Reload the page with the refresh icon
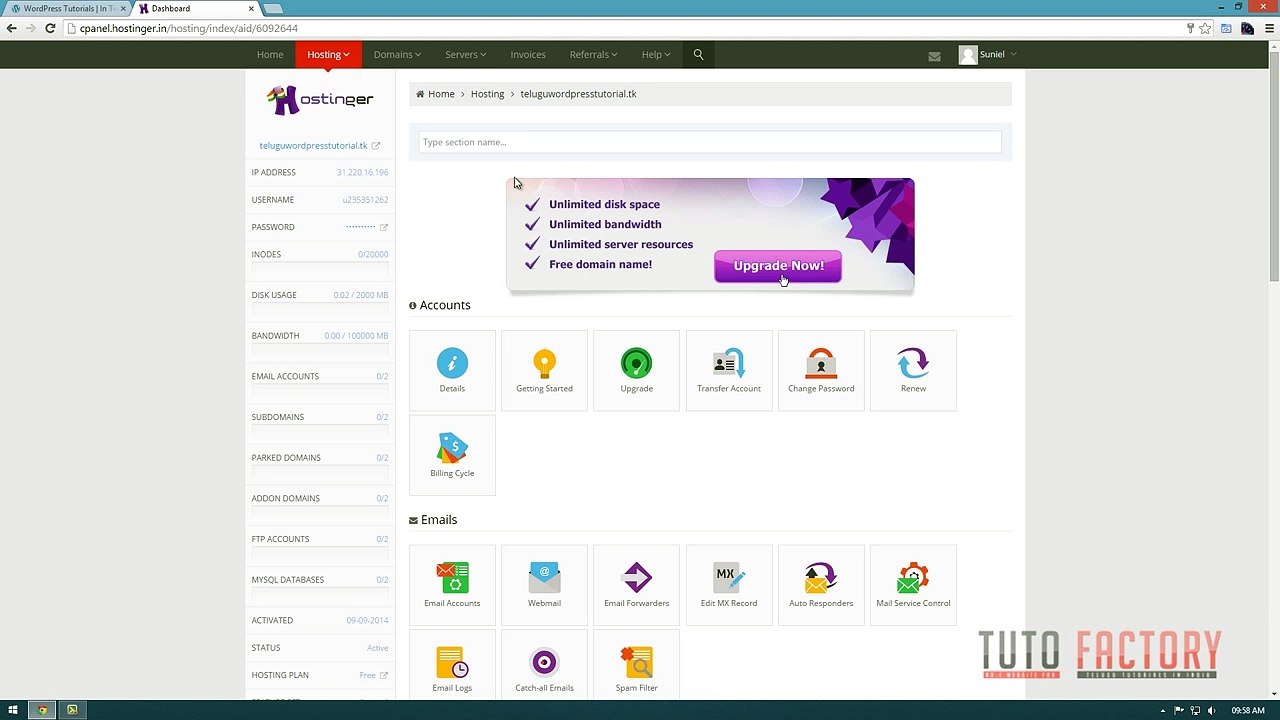 tap(50, 28)
